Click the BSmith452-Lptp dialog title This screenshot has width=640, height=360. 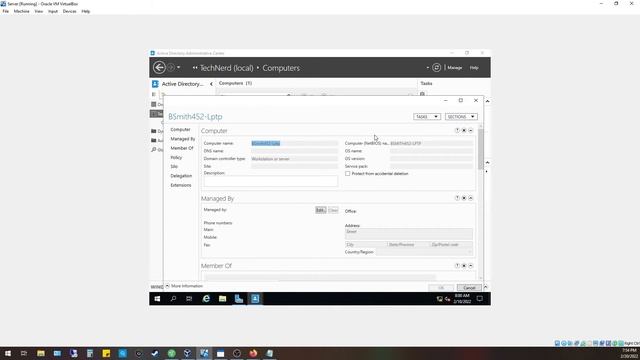(x=195, y=117)
